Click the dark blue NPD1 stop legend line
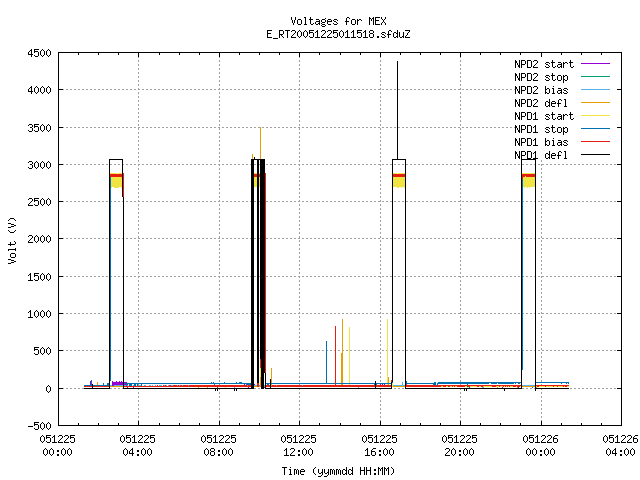This screenshot has height=480, width=640. click(x=595, y=129)
